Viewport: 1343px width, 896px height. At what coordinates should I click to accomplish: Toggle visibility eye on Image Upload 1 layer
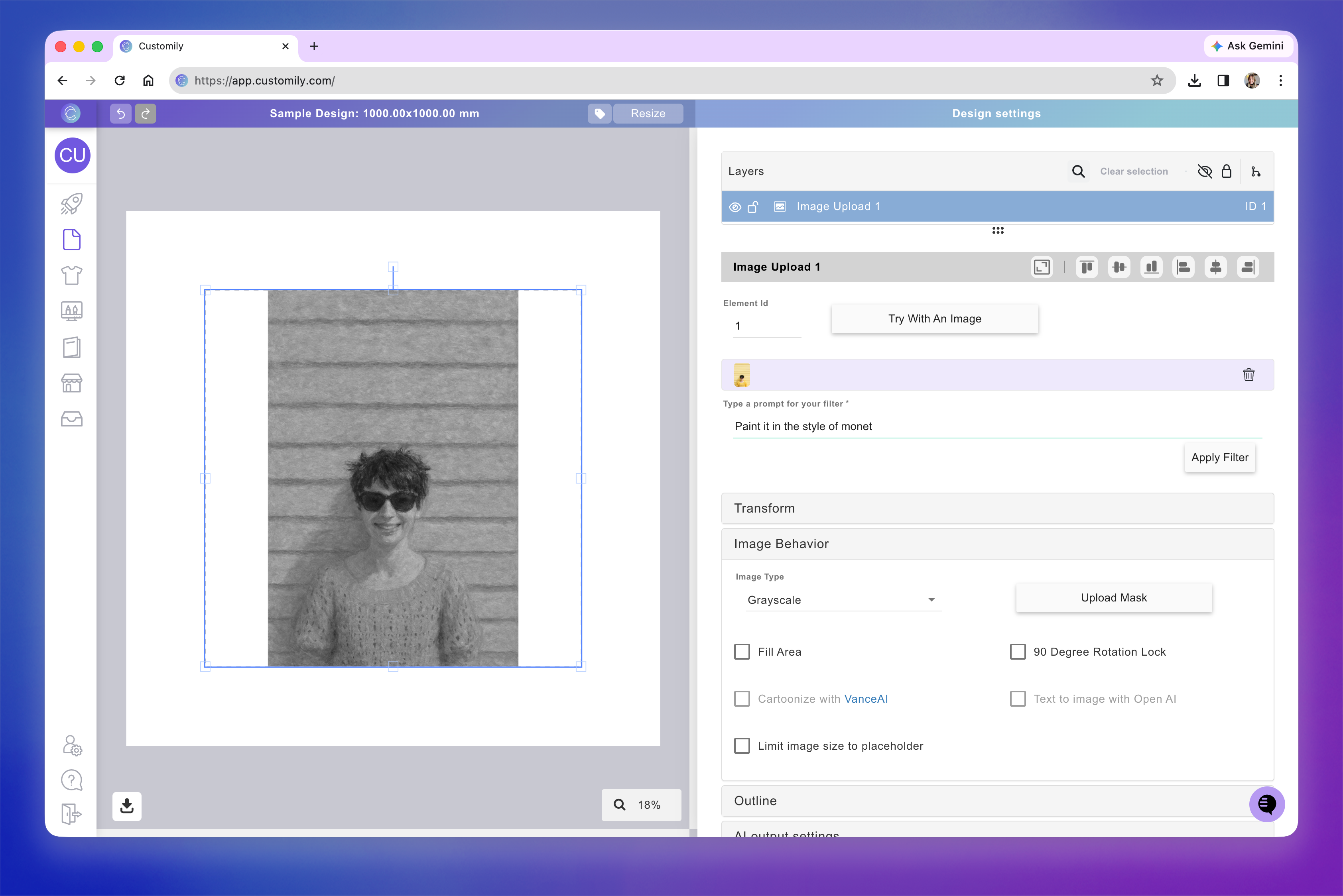(735, 207)
